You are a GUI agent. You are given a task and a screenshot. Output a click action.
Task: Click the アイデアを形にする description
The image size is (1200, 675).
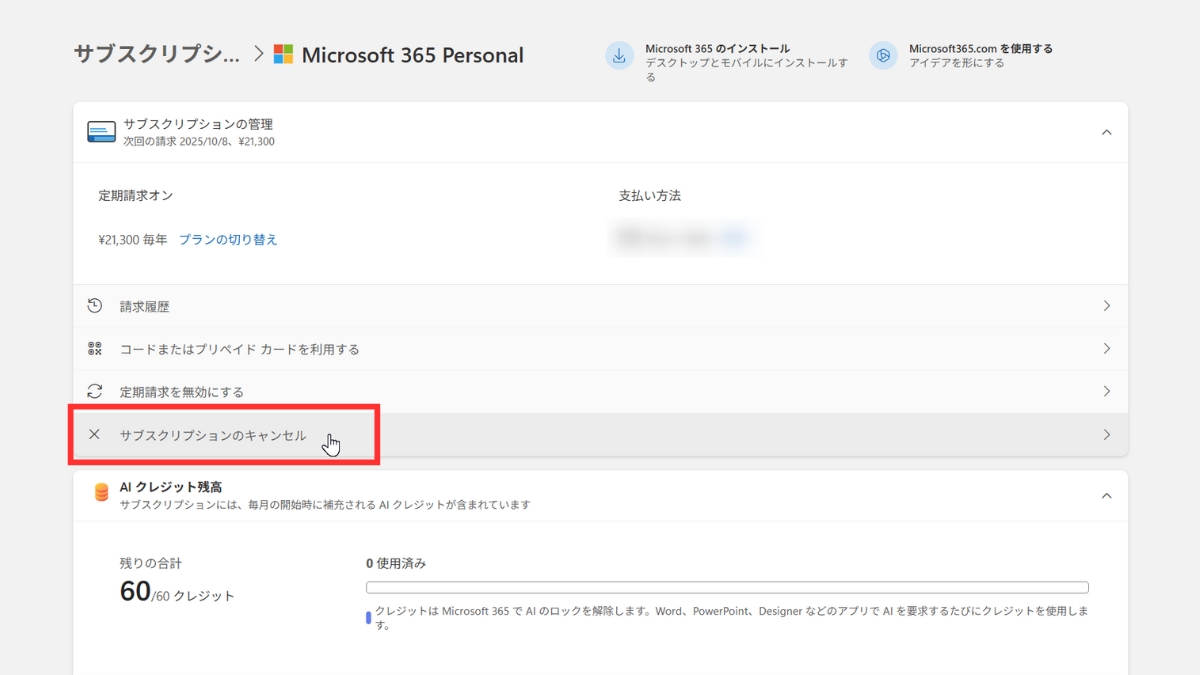pyautogui.click(x=957, y=63)
